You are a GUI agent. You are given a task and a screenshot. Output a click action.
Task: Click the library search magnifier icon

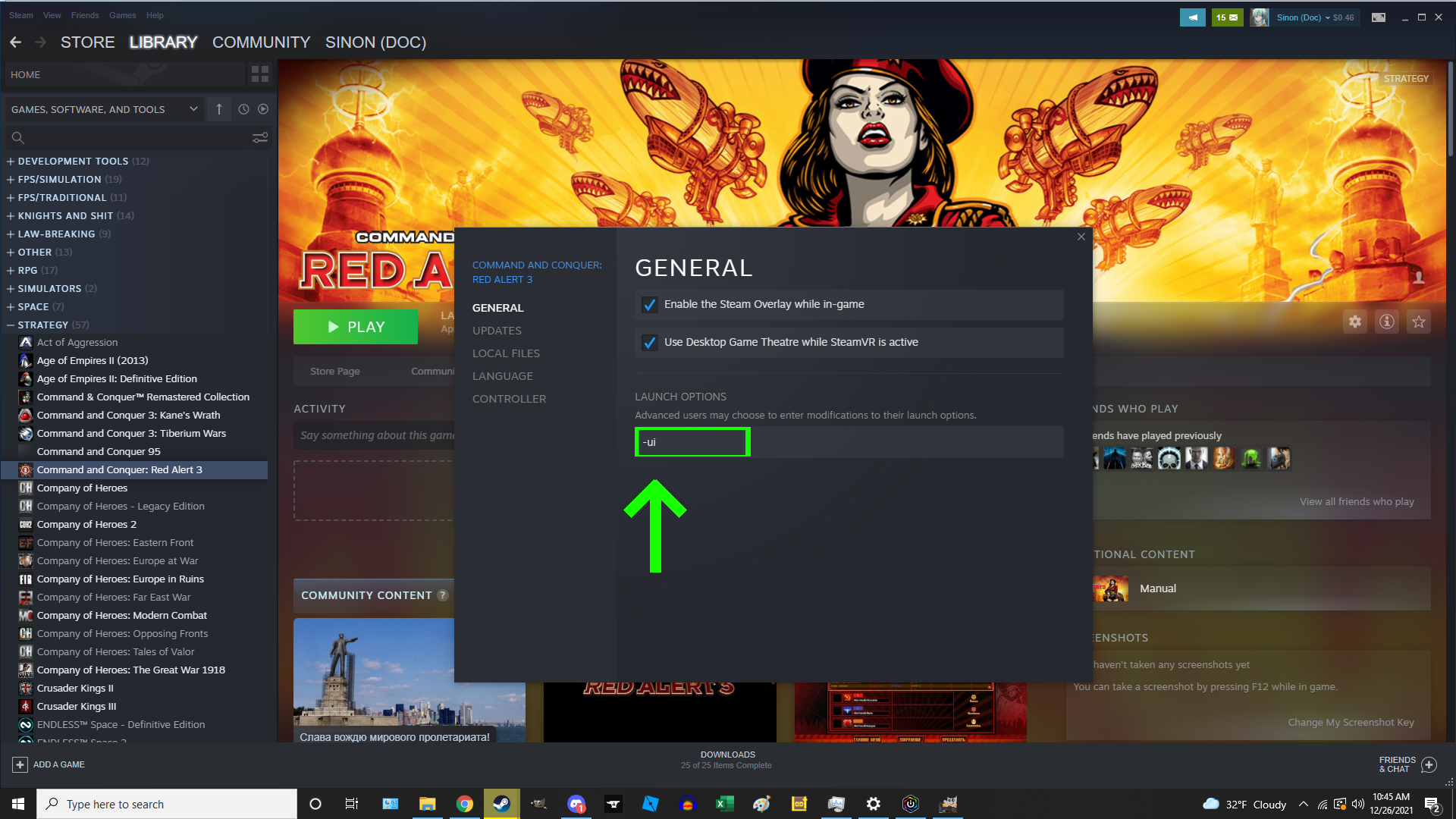pyautogui.click(x=18, y=138)
